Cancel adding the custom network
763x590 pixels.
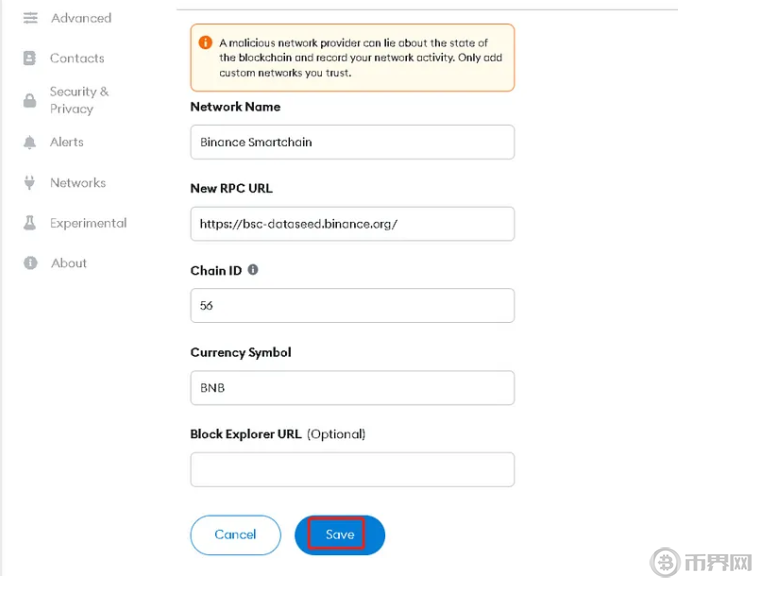pos(236,535)
